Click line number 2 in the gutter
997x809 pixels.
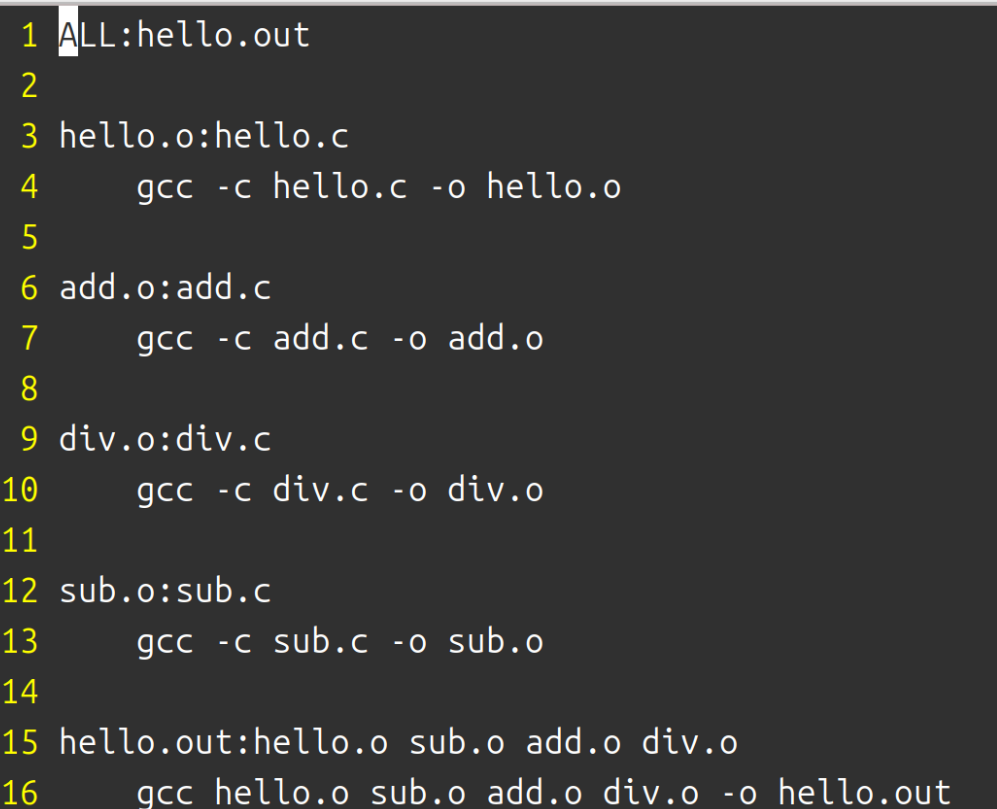point(29,86)
